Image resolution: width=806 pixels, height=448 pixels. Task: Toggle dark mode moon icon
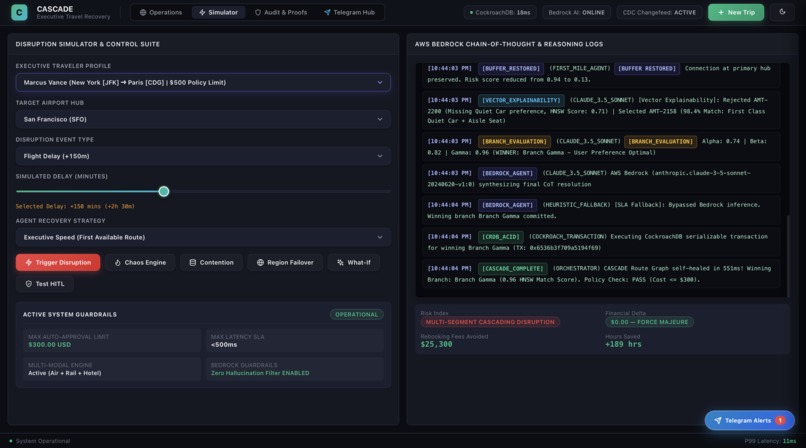point(782,12)
